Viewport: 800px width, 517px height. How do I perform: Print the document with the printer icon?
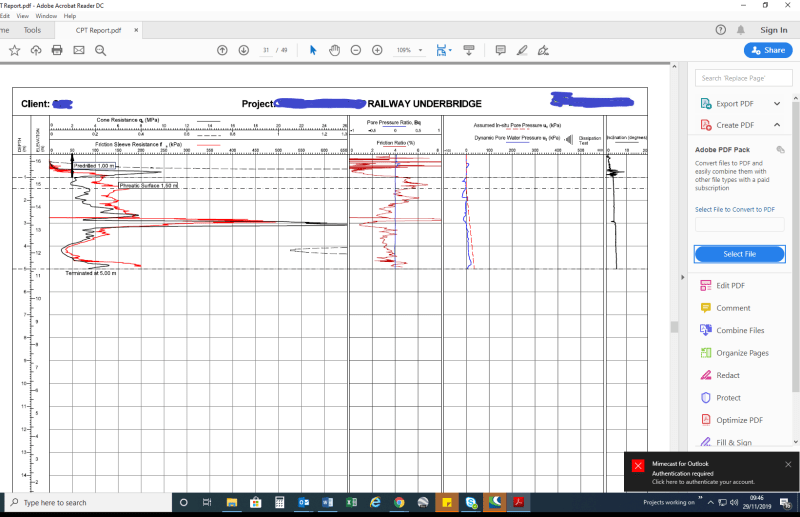click(57, 50)
